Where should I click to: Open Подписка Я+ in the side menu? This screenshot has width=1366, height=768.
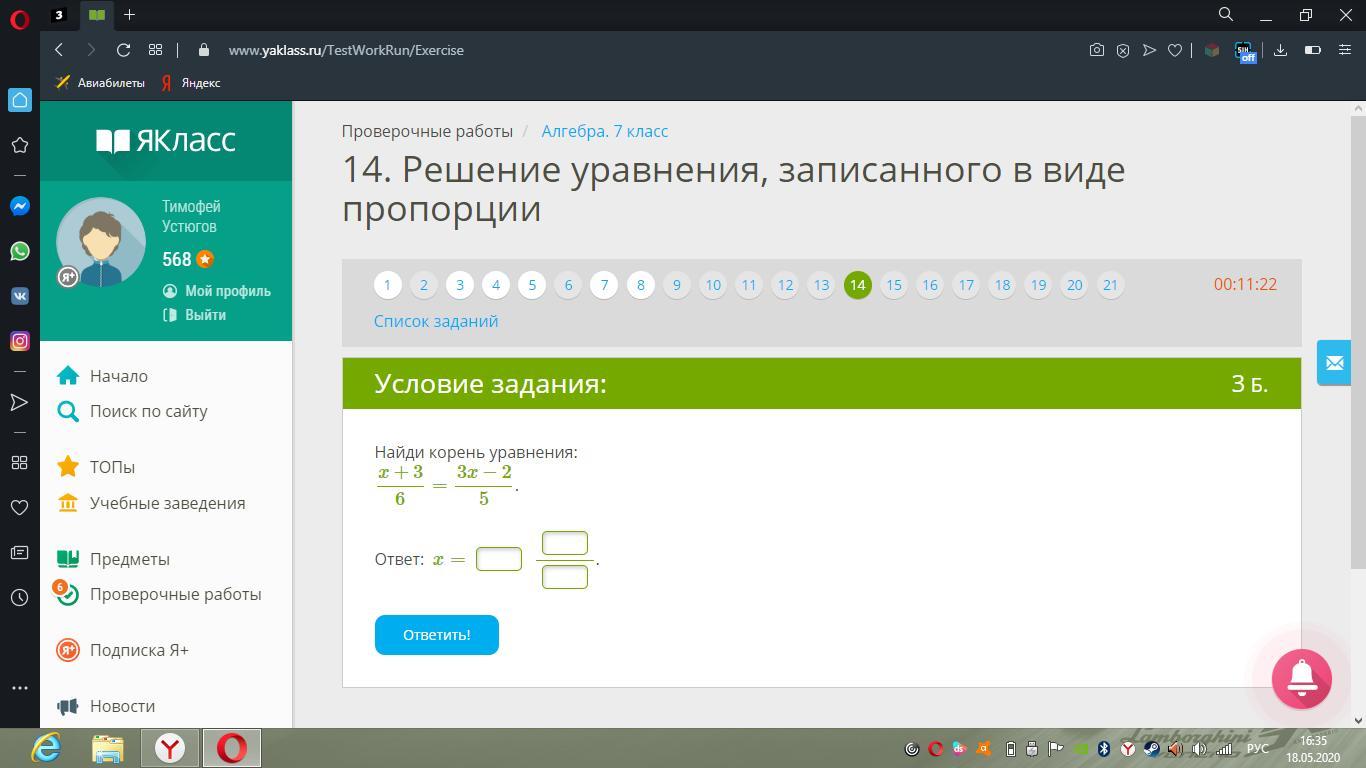coord(139,650)
